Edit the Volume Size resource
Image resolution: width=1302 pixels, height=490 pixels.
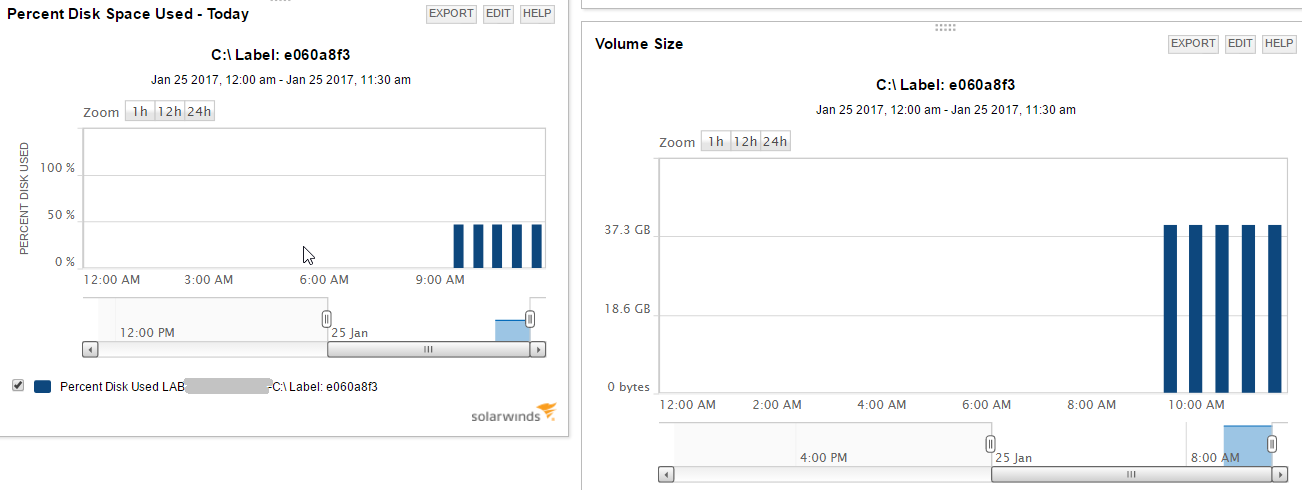[x=1240, y=44]
